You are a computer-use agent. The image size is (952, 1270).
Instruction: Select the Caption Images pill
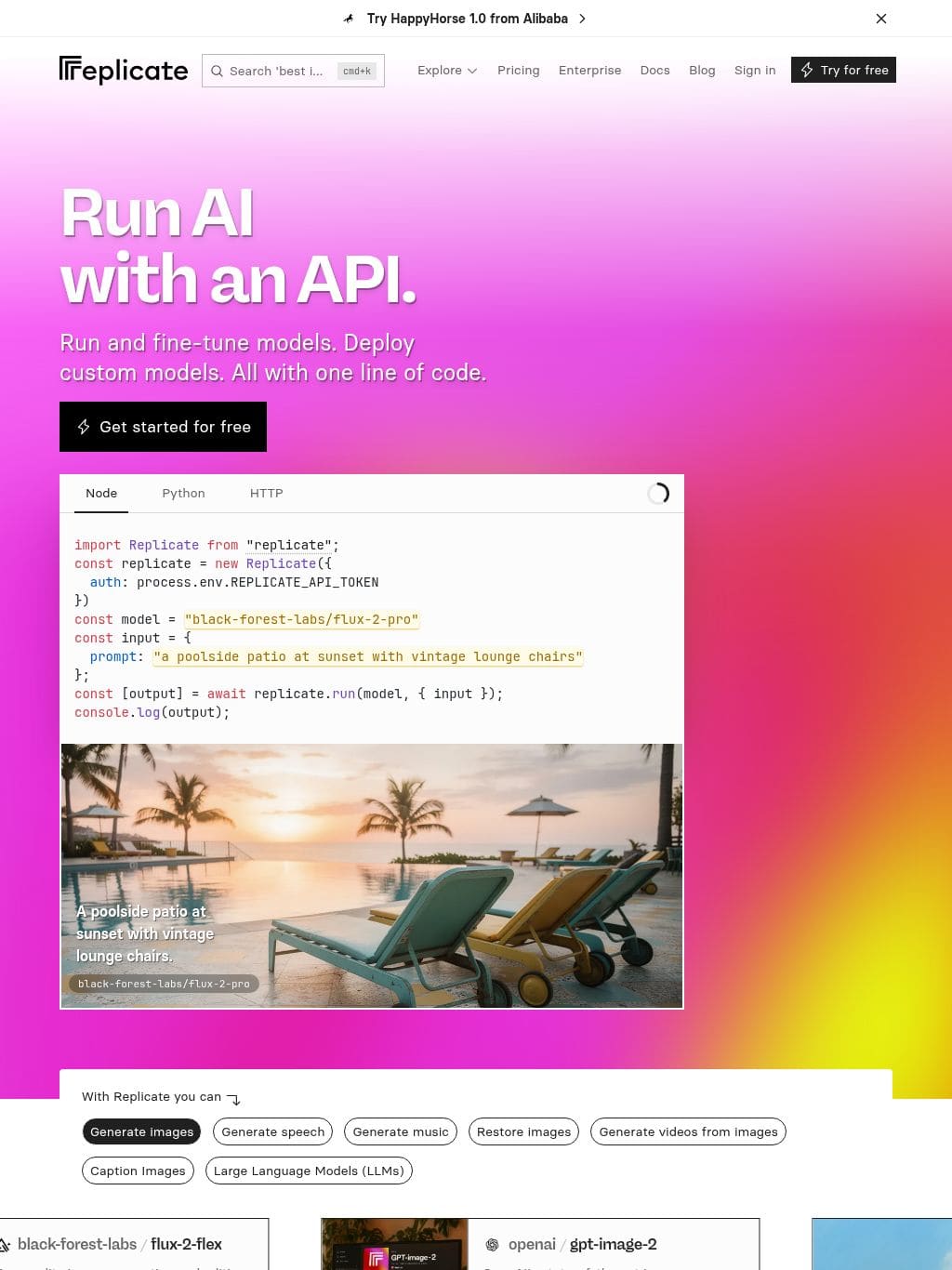[x=138, y=1171]
